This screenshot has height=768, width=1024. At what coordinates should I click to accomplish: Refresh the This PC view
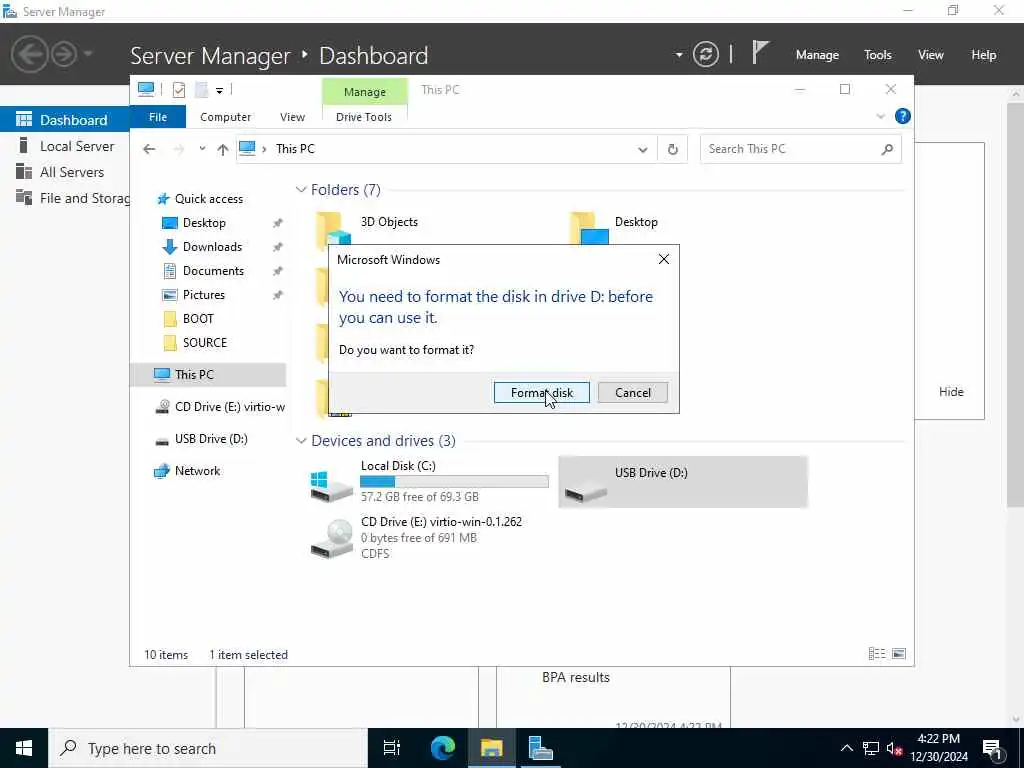(x=673, y=150)
